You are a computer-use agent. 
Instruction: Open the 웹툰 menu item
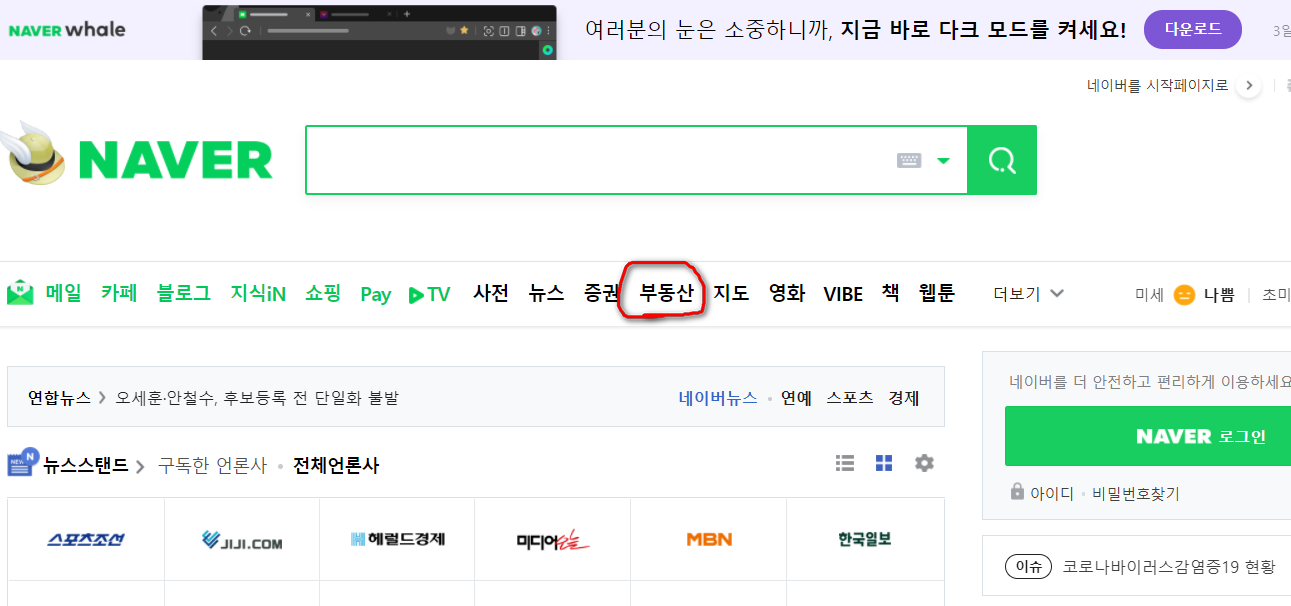937,293
